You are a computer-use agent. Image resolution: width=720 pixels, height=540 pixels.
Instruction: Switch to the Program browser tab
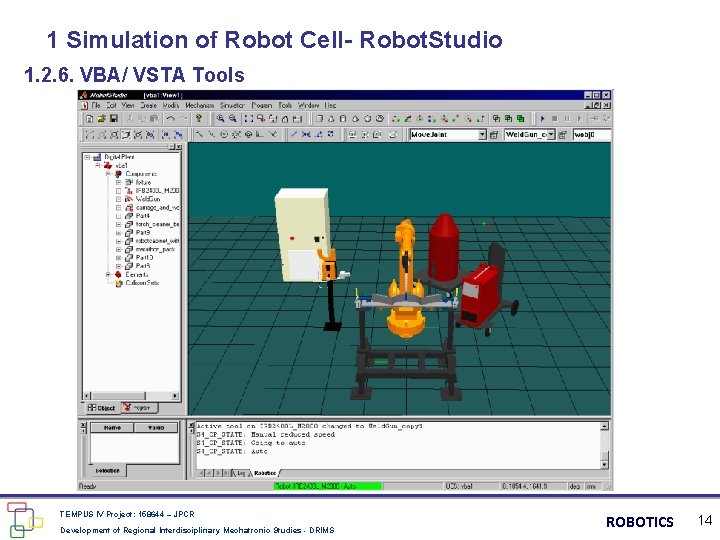click(x=140, y=408)
